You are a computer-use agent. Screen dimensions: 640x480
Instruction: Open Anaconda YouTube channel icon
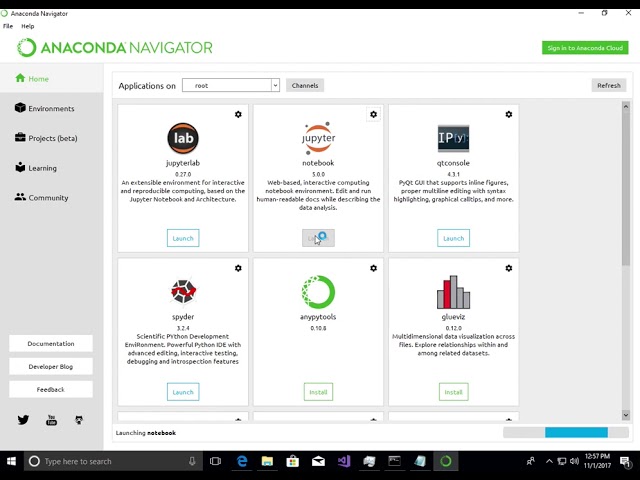pos(51,420)
